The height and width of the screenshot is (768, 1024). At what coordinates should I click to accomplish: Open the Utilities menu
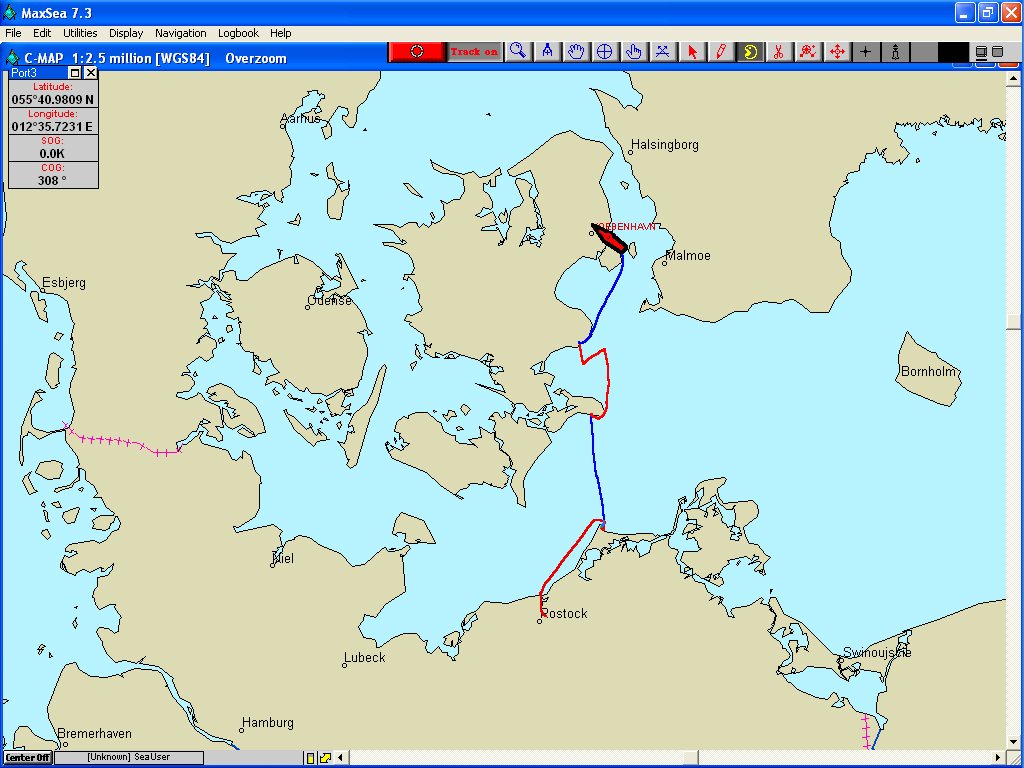point(80,33)
